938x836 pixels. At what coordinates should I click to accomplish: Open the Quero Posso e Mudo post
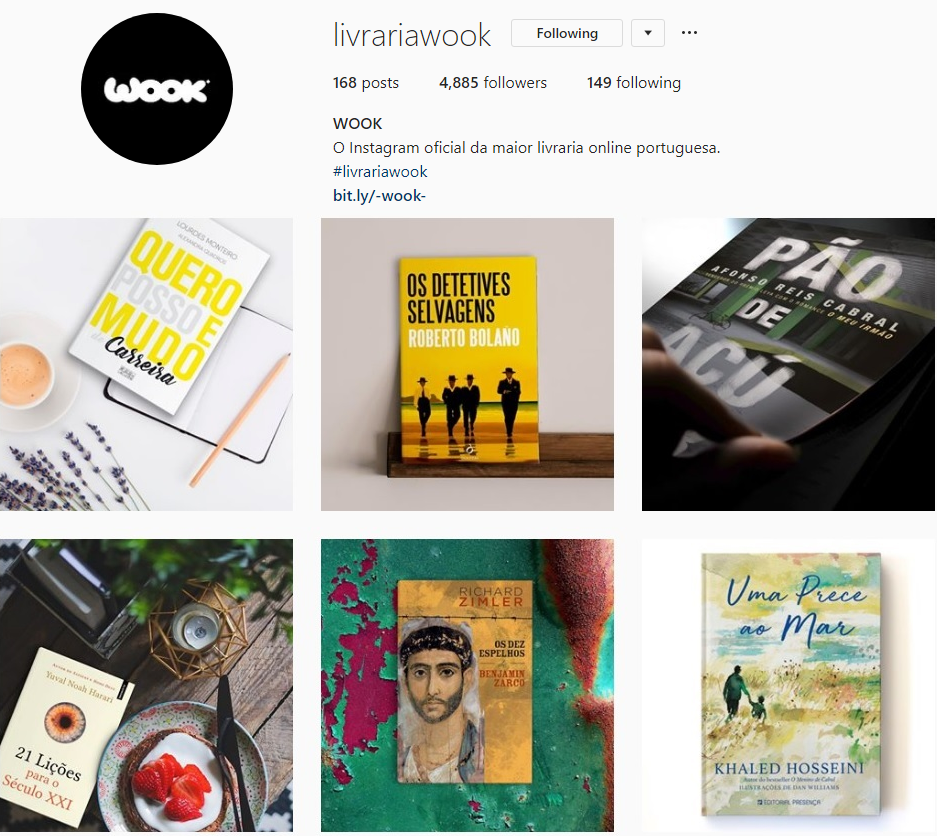[x=147, y=364]
